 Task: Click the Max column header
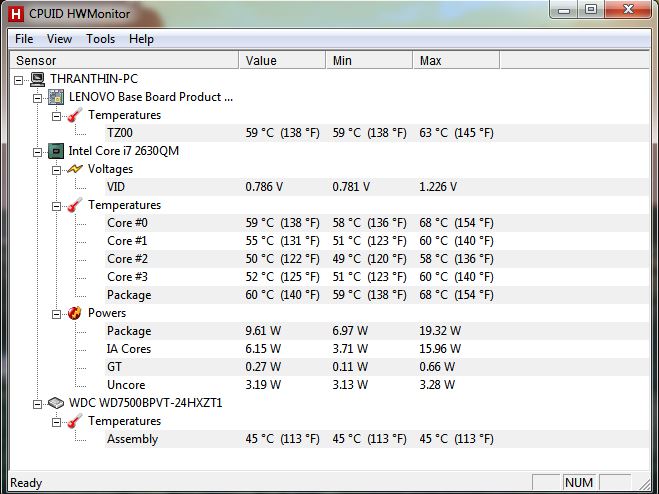(456, 61)
